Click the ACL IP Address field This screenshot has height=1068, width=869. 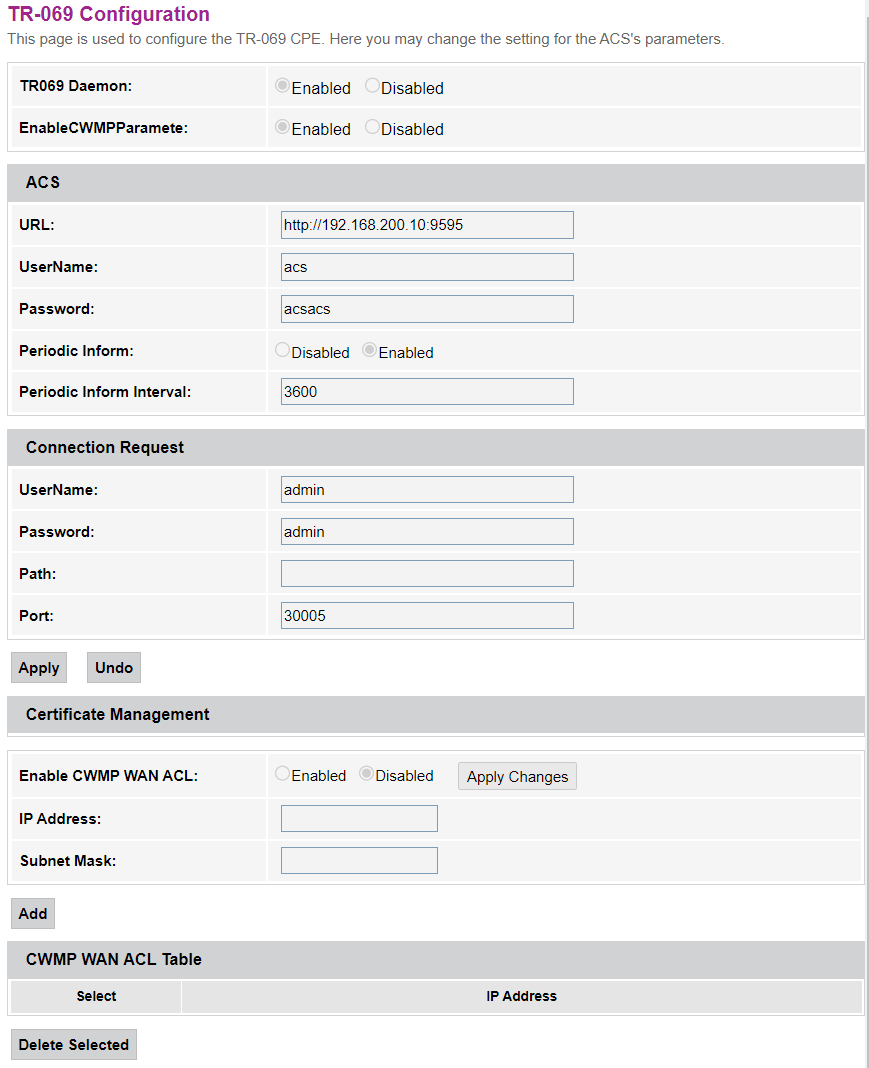(359, 819)
